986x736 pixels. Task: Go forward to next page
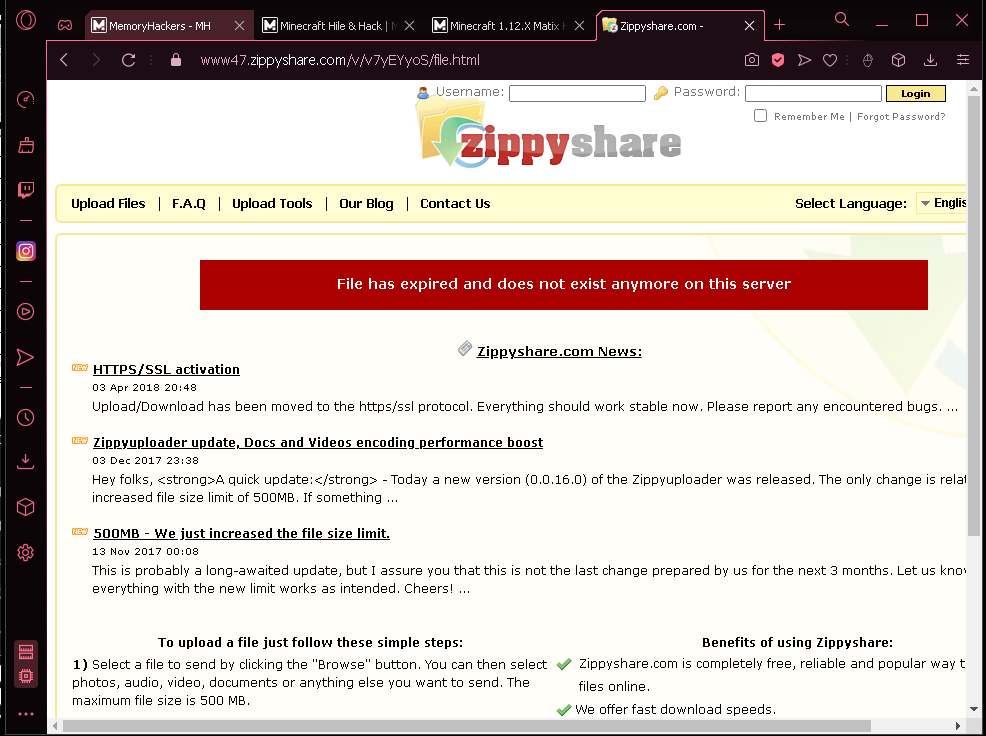96,60
